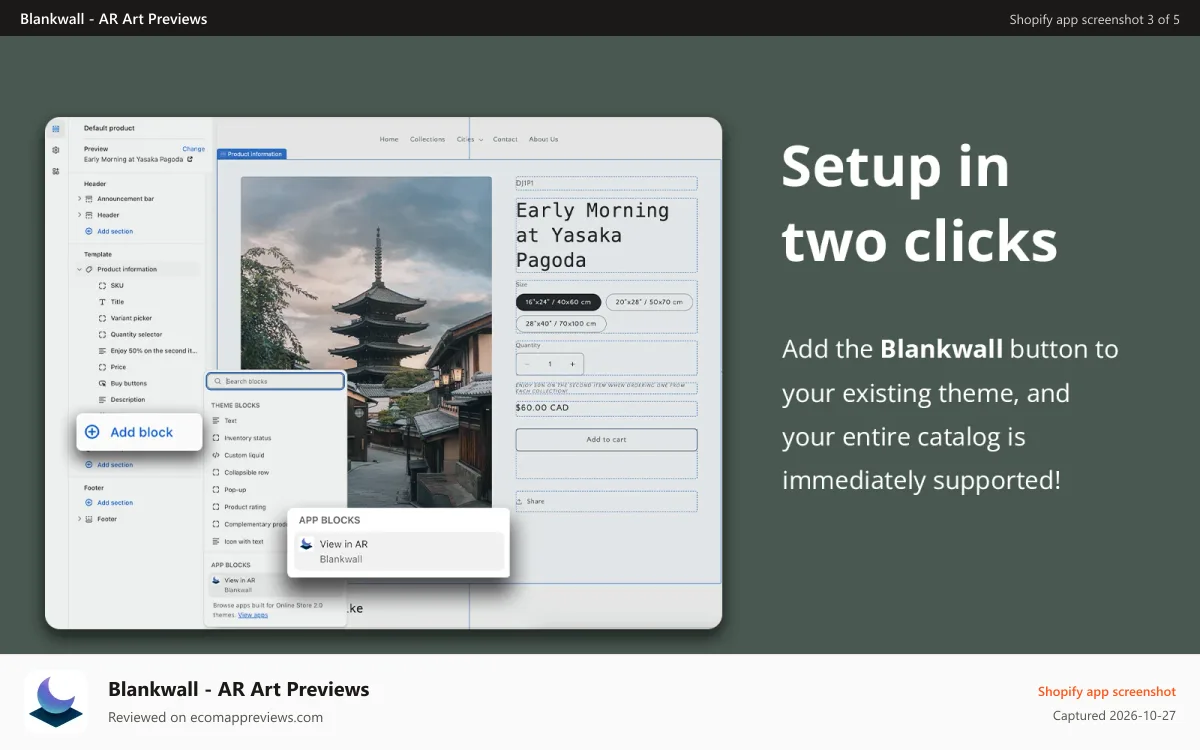Select the 20"x28" / 50x70 cm size

[649, 302]
